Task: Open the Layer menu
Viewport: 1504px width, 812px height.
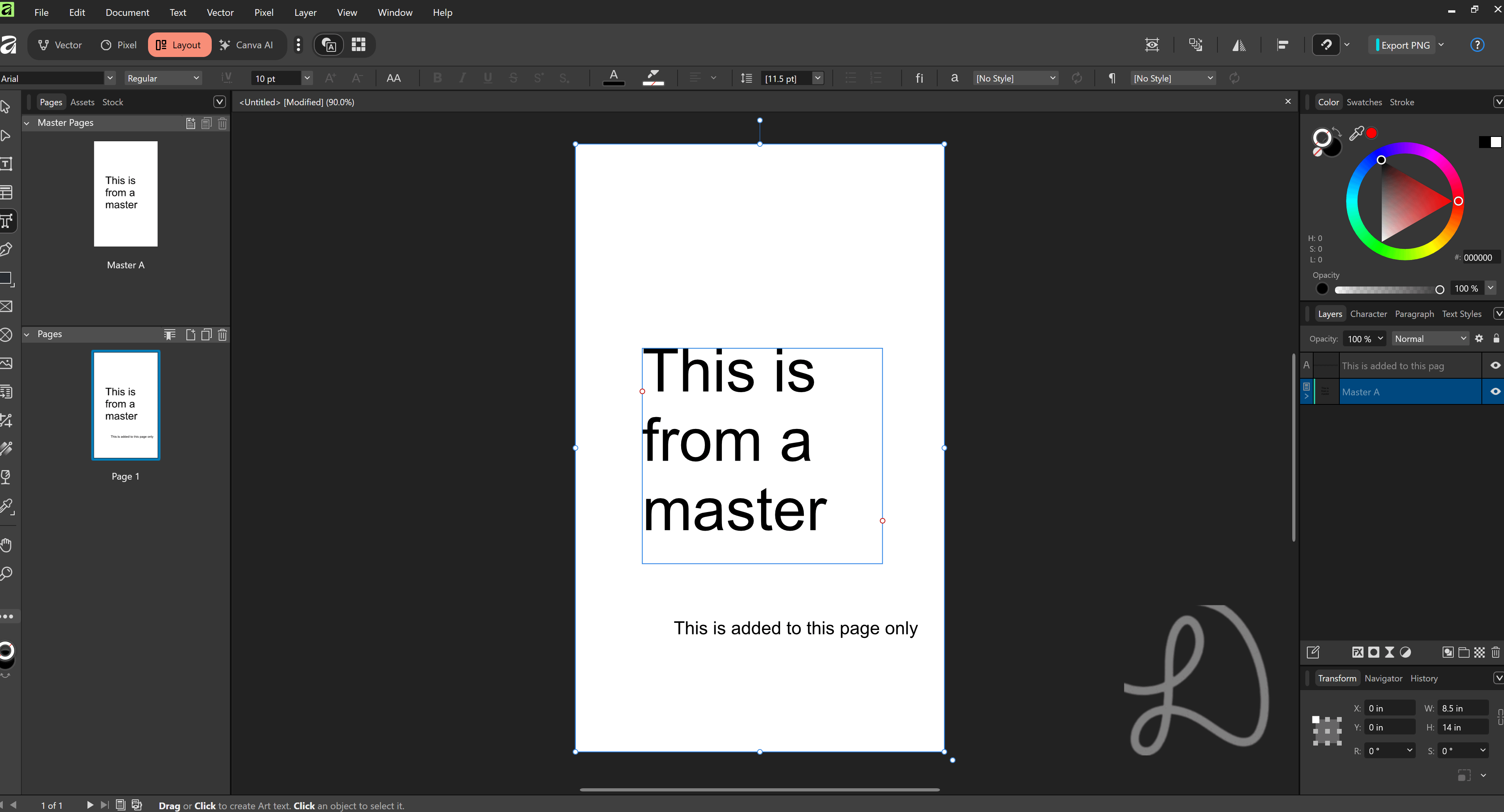Action: (305, 12)
